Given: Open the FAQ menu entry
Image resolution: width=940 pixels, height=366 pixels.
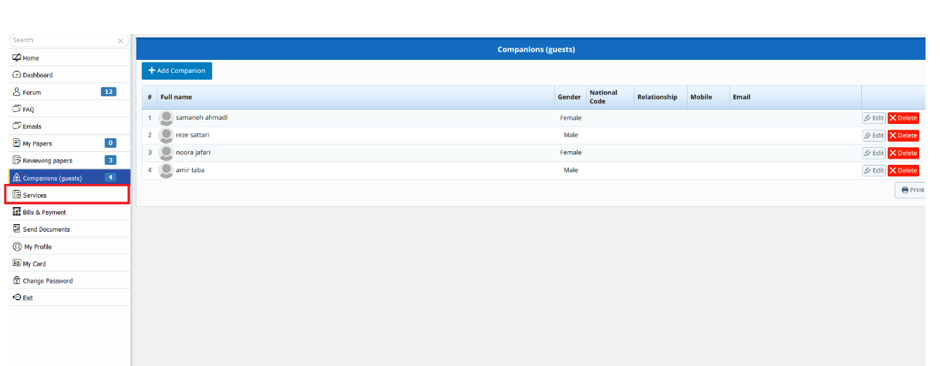Looking at the screenshot, I should tap(28, 110).
